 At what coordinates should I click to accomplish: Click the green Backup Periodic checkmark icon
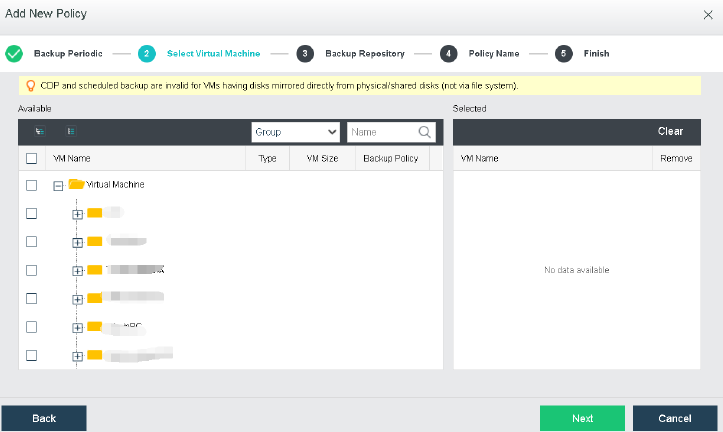[x=14, y=53]
